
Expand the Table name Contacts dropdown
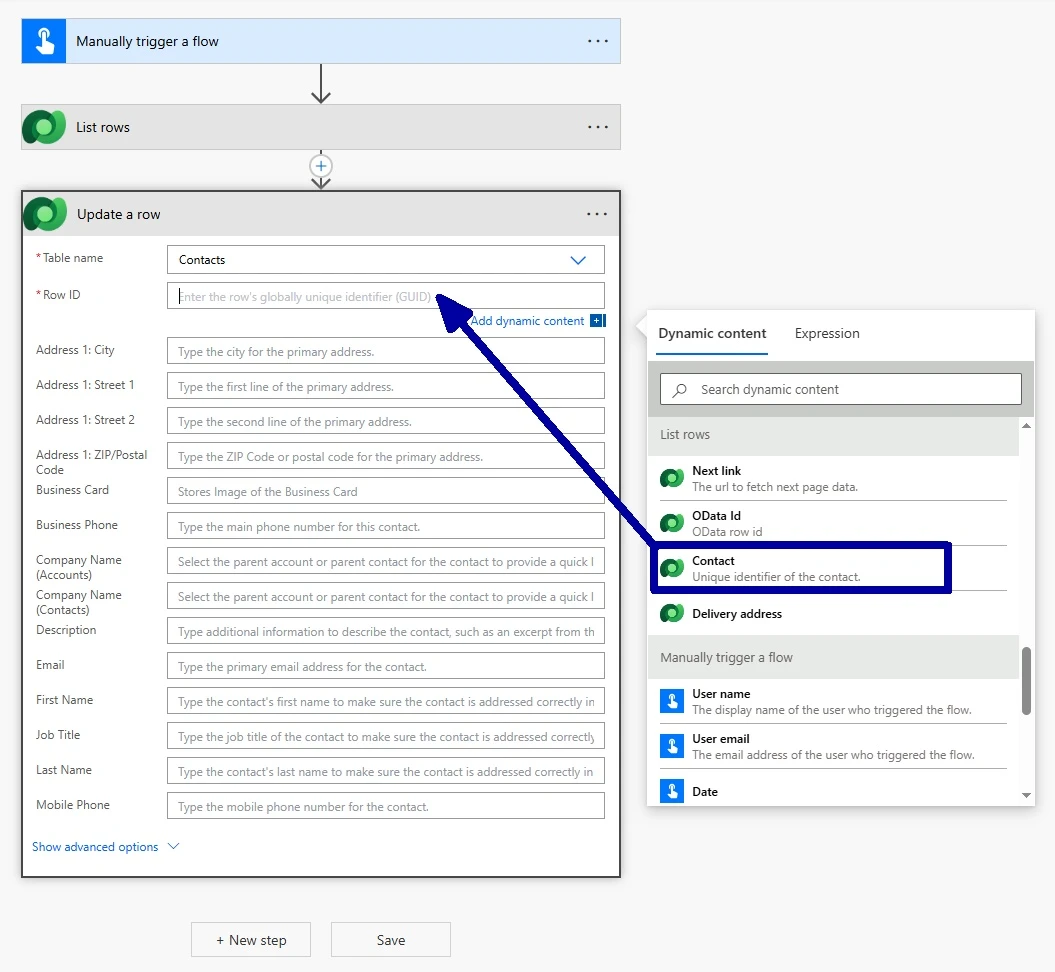coord(577,260)
